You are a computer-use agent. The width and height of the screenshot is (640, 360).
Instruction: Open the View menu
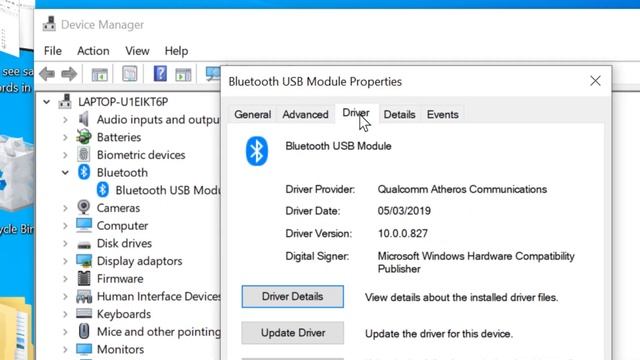137,51
